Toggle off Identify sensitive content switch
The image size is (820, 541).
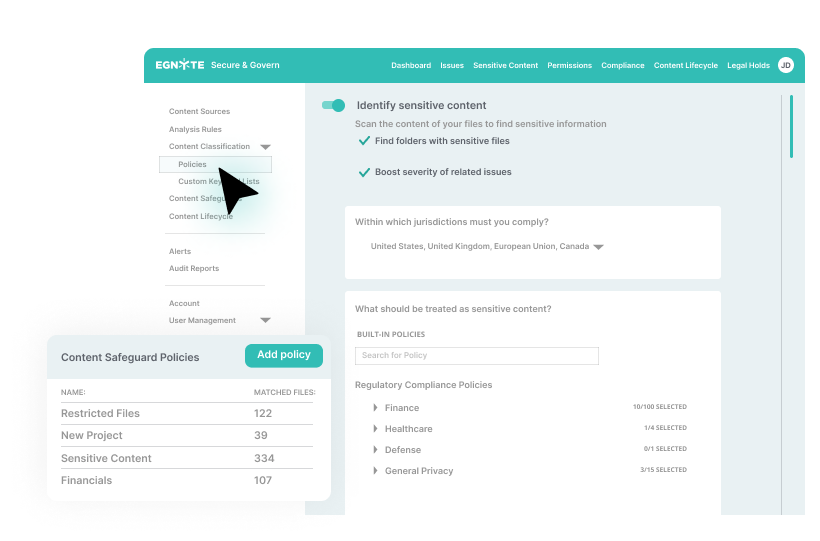click(333, 105)
